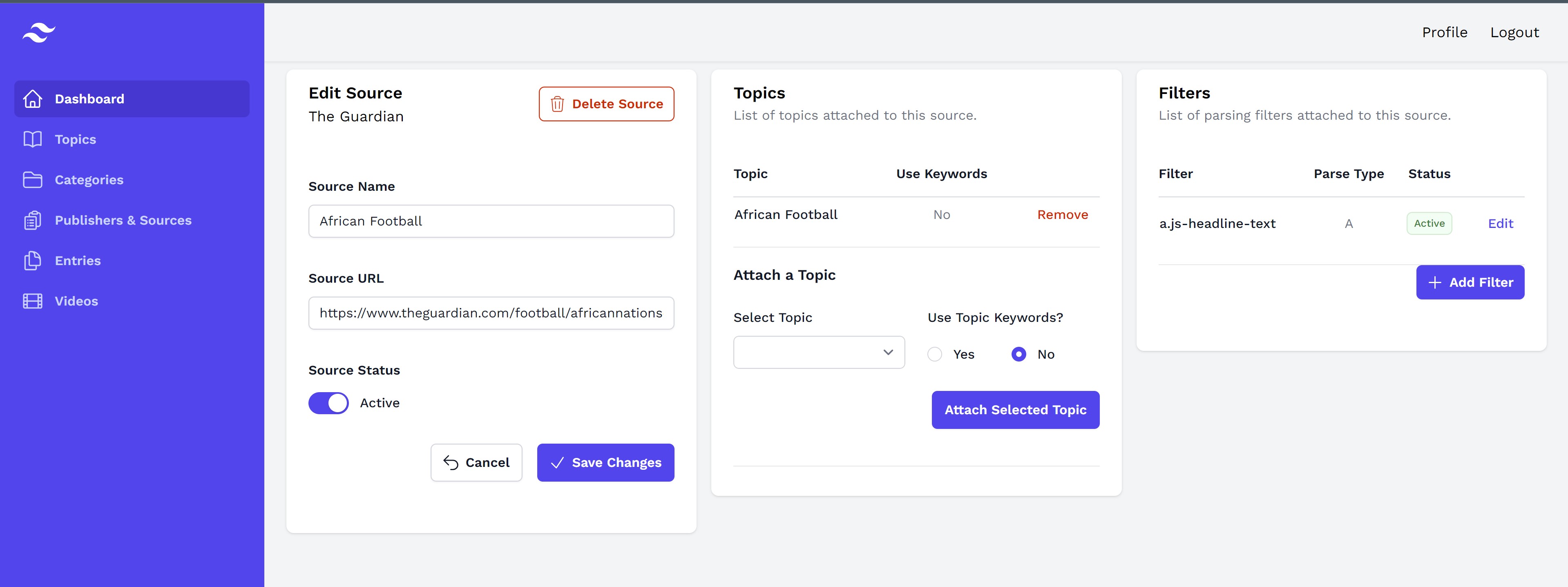The height and width of the screenshot is (587, 1568).
Task: Open the Select Topic dropdown
Action: pos(819,353)
